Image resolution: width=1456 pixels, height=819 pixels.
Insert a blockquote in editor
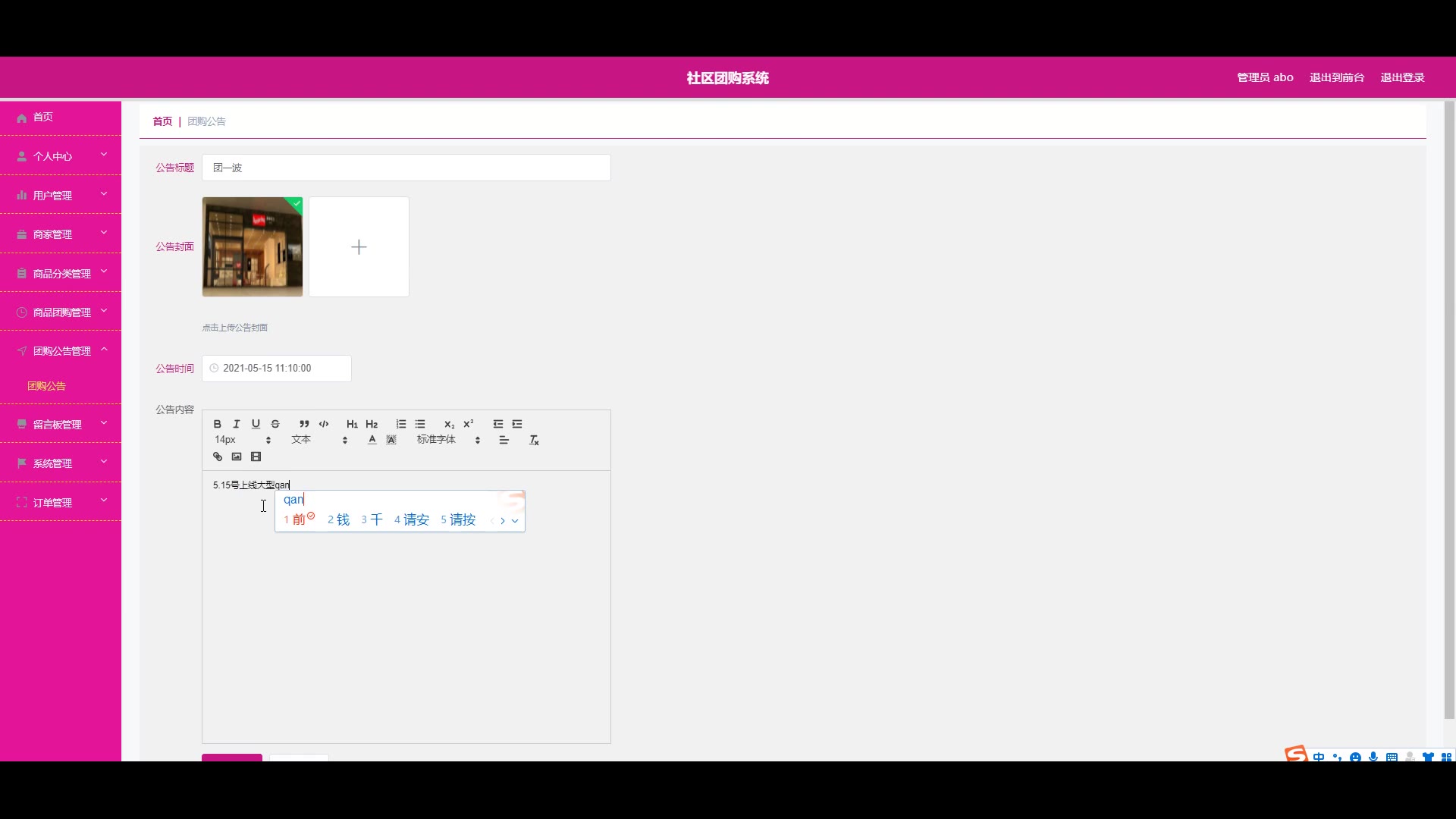304,424
